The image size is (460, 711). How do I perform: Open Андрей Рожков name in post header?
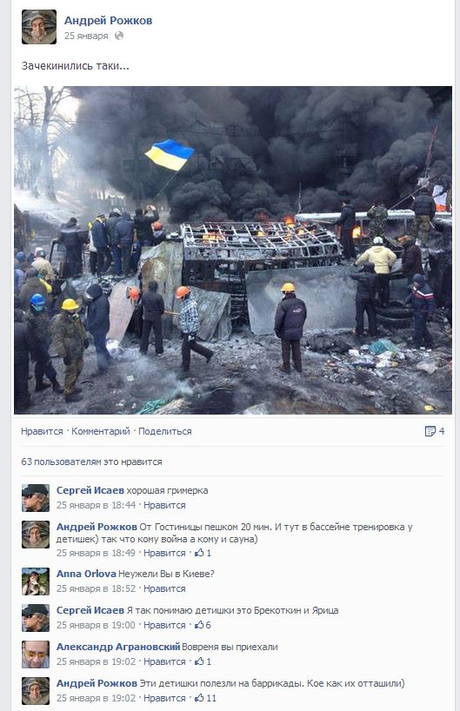pos(108,20)
